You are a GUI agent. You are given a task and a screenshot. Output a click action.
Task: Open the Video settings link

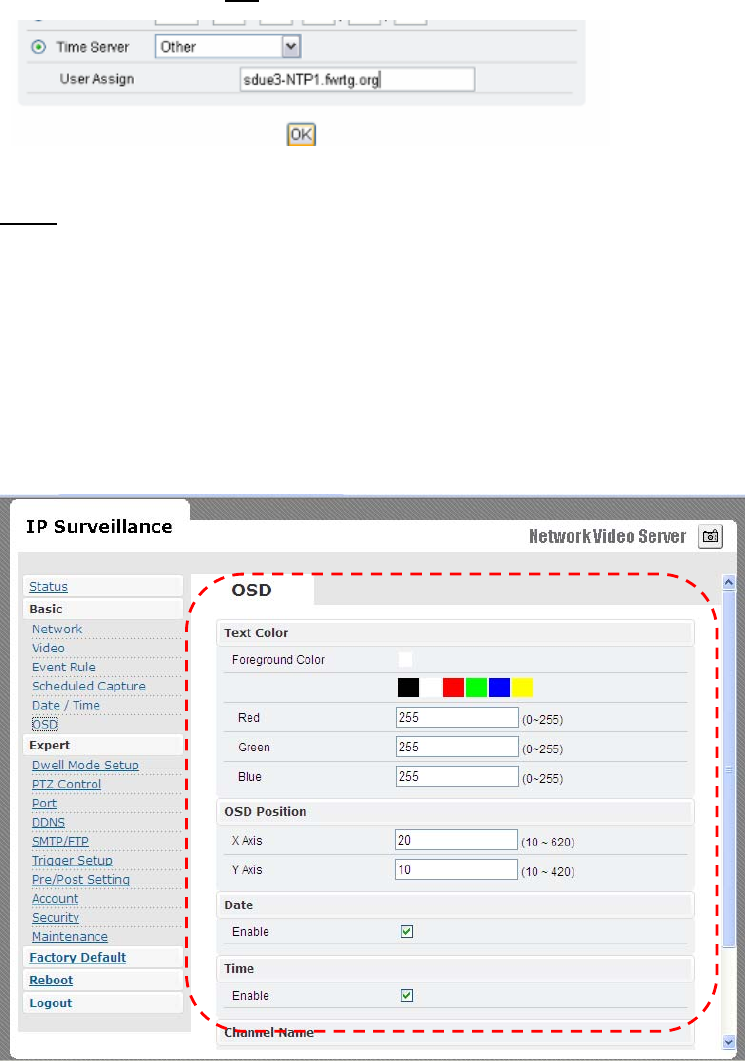pyautogui.click(x=48, y=648)
